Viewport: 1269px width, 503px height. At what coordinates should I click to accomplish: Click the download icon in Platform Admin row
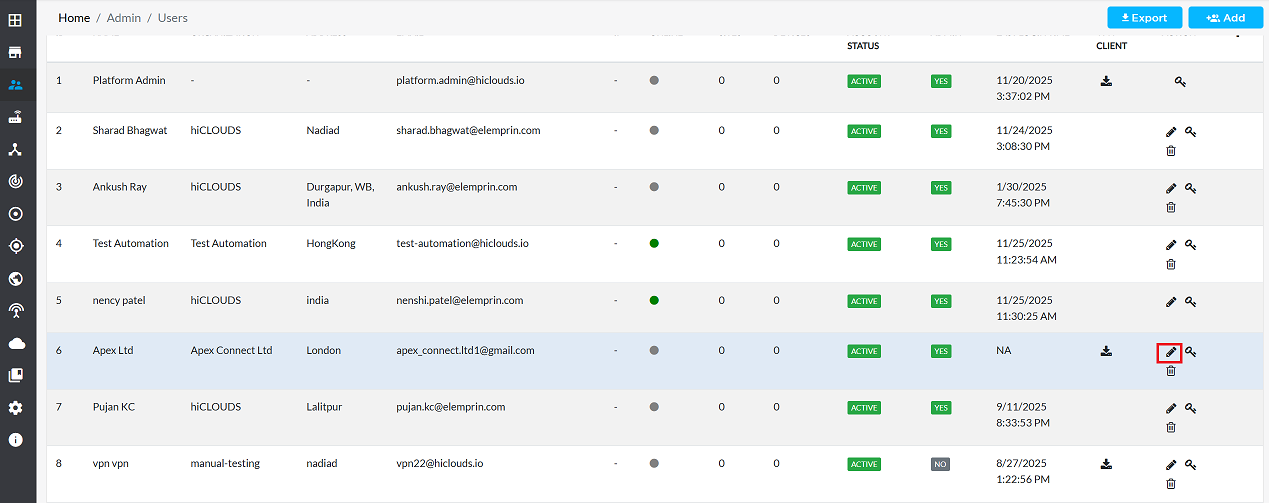1106,81
